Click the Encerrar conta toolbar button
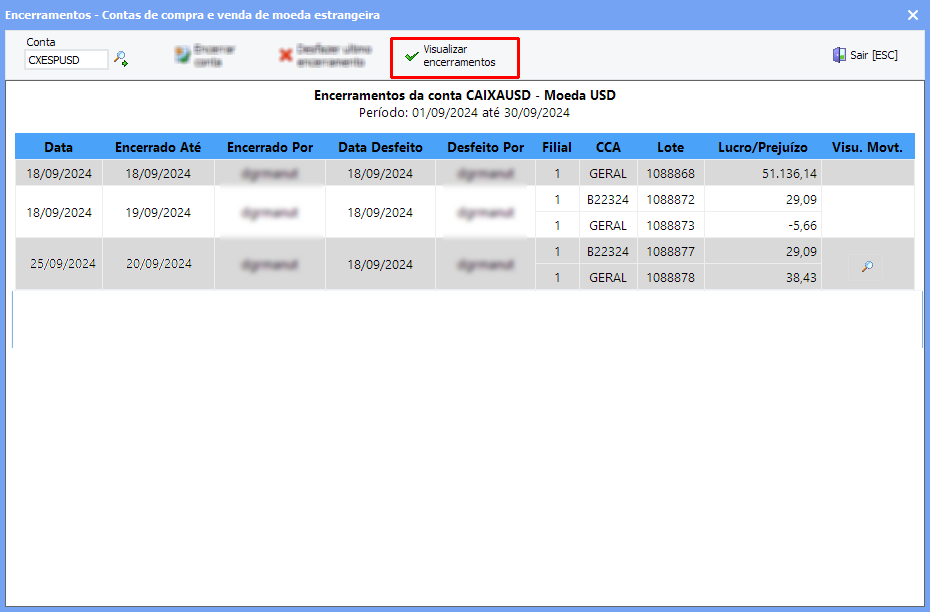Screen dimensions: 930x612 [x=205, y=56]
